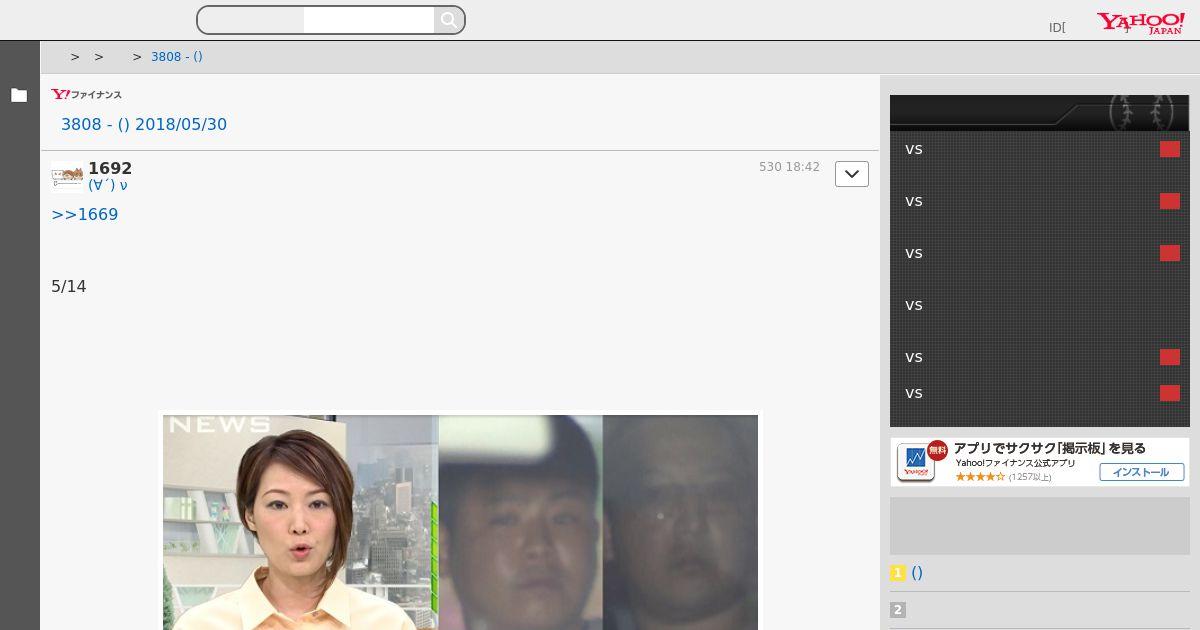Click the magnifier search icon

pos(449,20)
